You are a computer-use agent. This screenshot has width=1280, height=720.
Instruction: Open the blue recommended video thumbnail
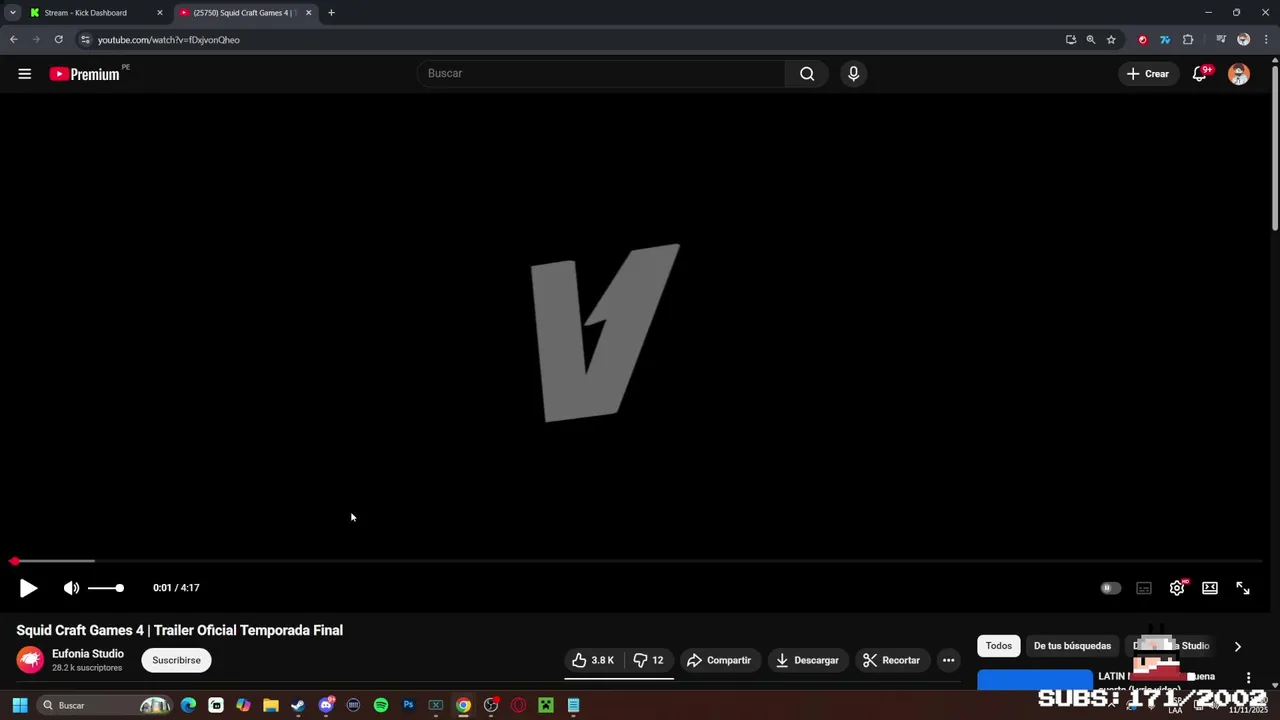click(x=1035, y=679)
